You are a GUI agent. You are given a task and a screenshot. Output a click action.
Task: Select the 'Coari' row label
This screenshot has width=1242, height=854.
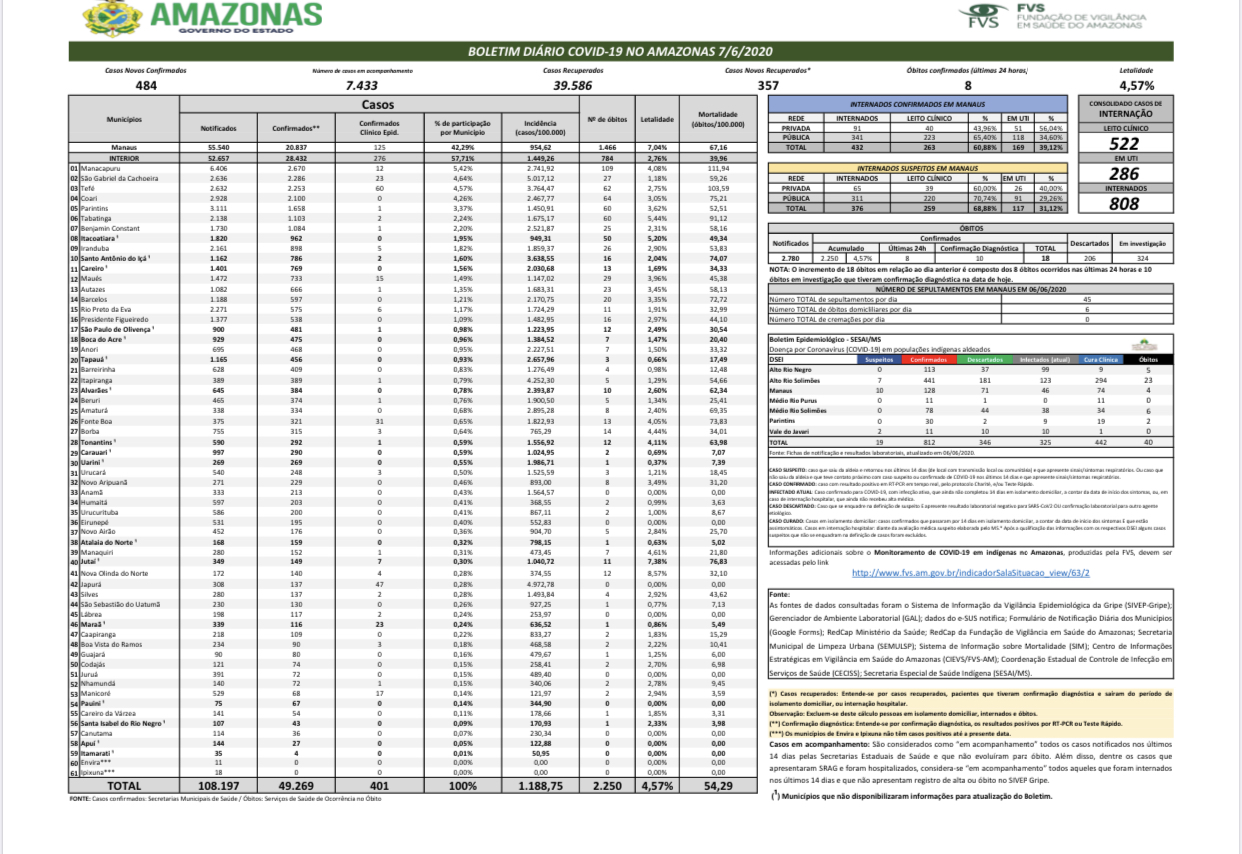pyautogui.click(x=91, y=198)
